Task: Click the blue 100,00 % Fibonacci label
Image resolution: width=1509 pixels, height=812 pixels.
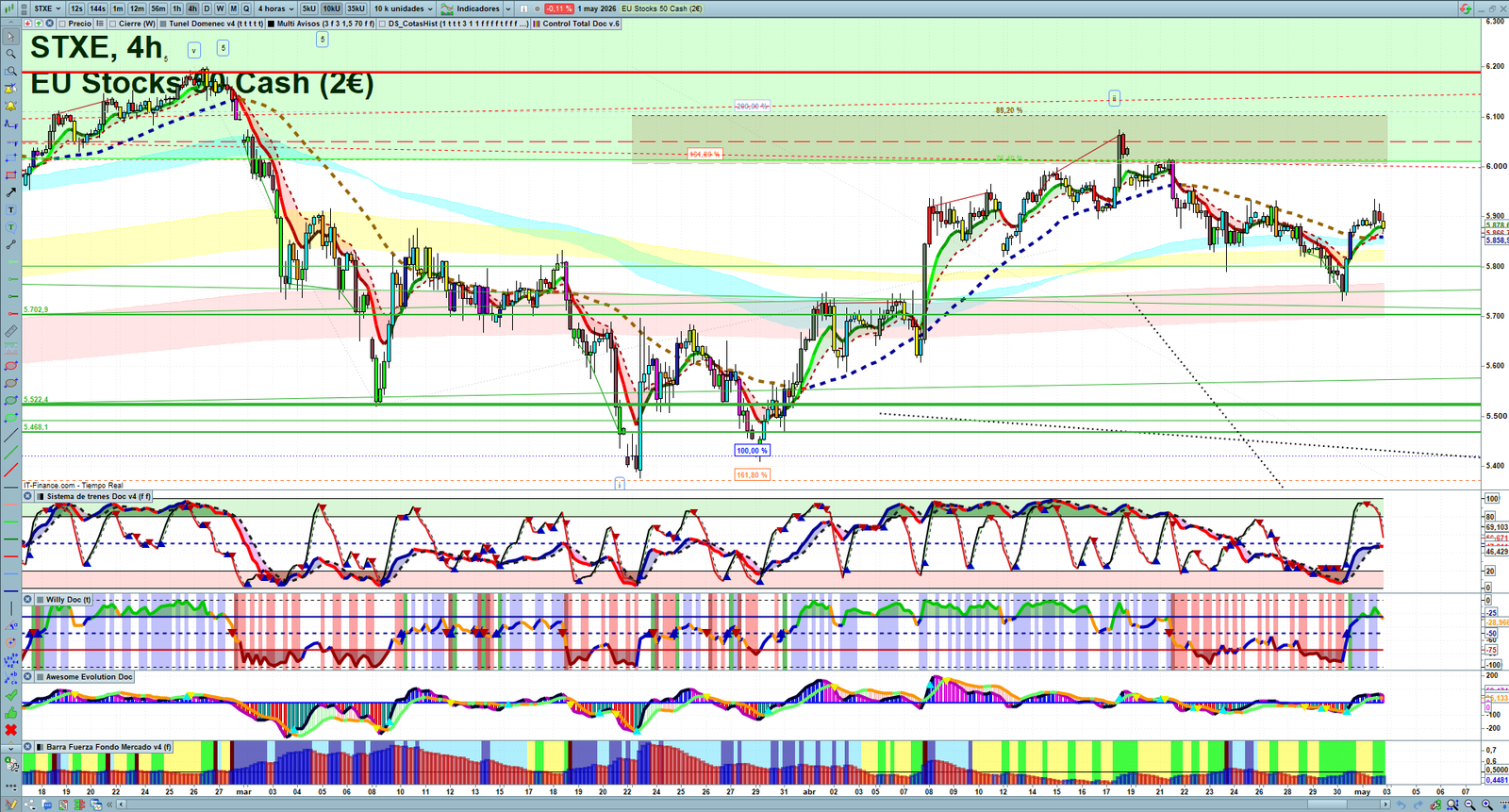Action: tap(752, 450)
